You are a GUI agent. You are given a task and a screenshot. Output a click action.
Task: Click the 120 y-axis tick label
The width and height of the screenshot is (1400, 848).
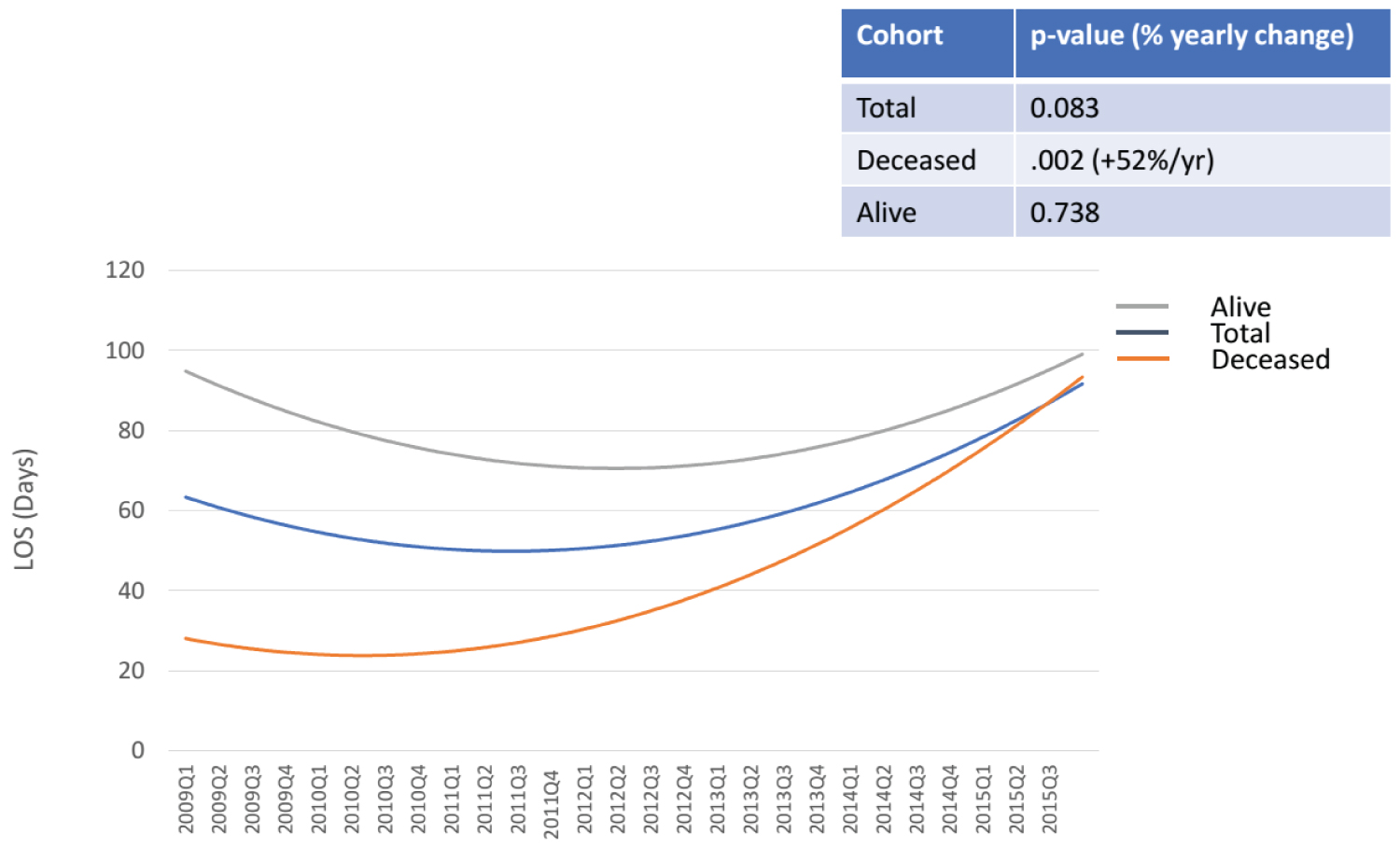(124, 271)
